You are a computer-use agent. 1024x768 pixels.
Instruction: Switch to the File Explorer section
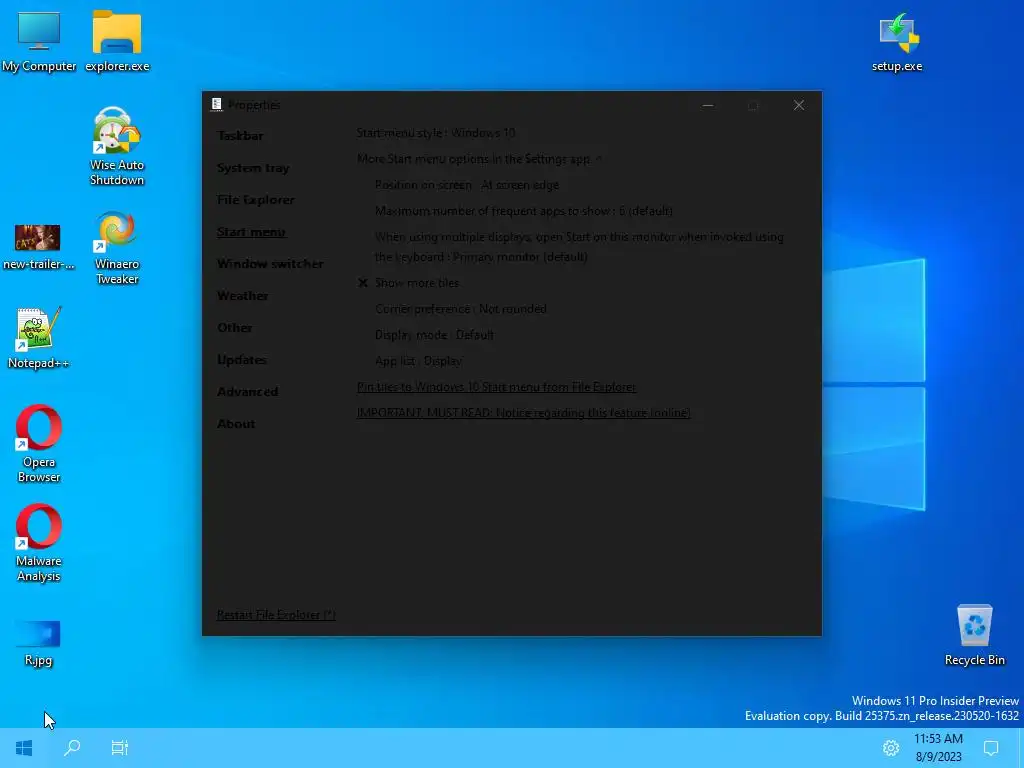(256, 200)
